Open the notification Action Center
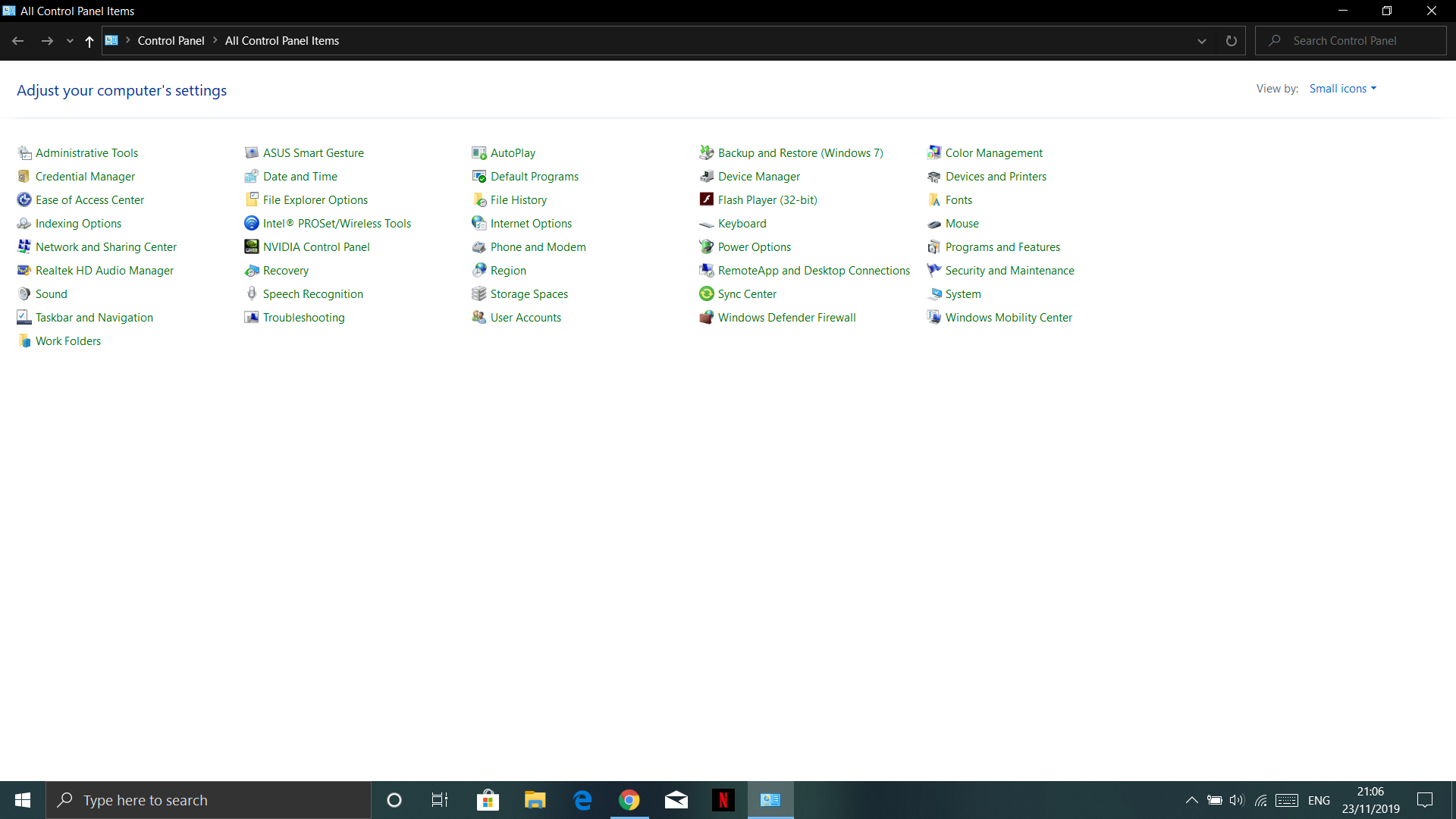This screenshot has width=1456, height=819. 1425,800
